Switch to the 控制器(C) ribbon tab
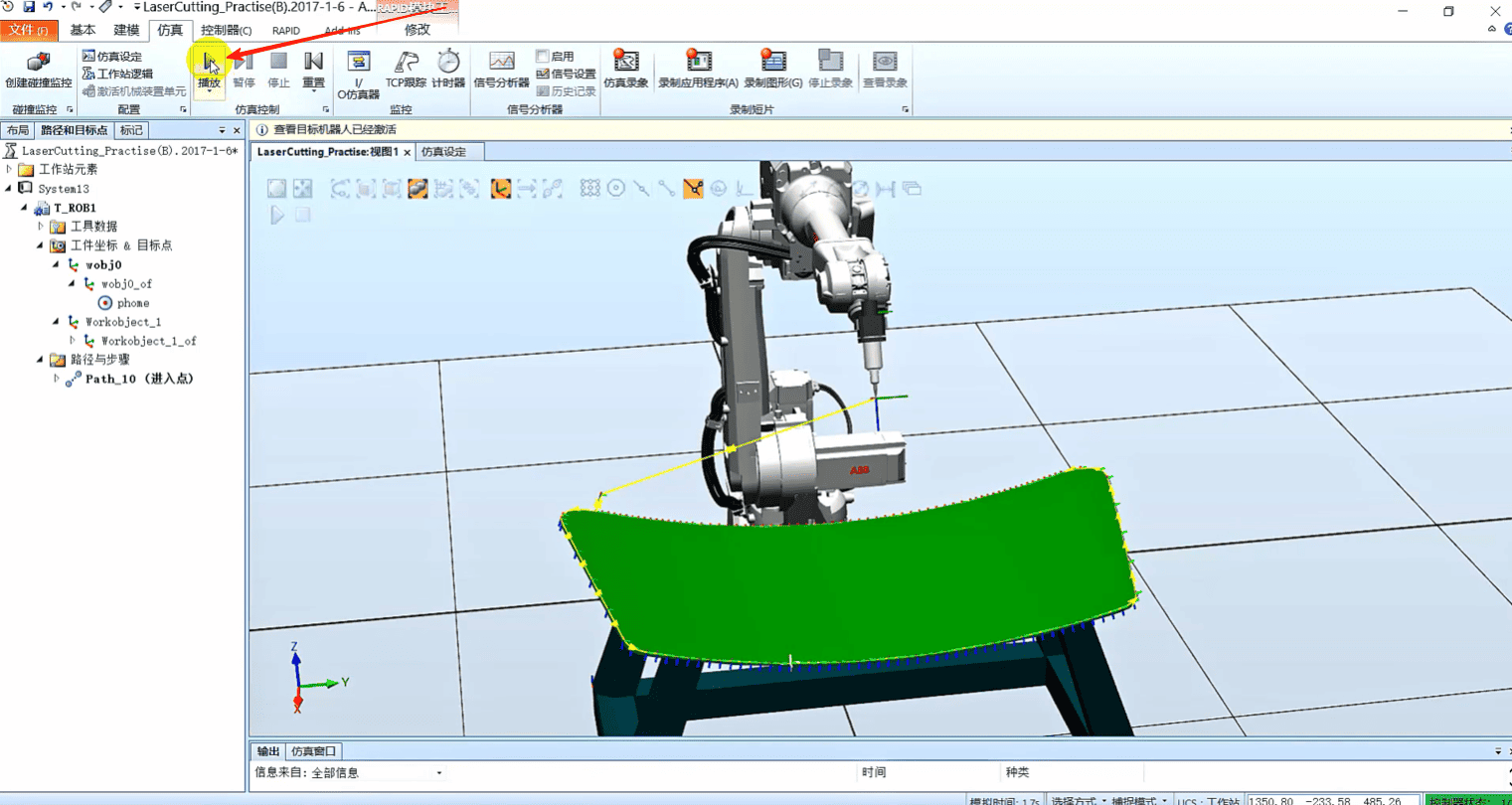 (x=226, y=30)
